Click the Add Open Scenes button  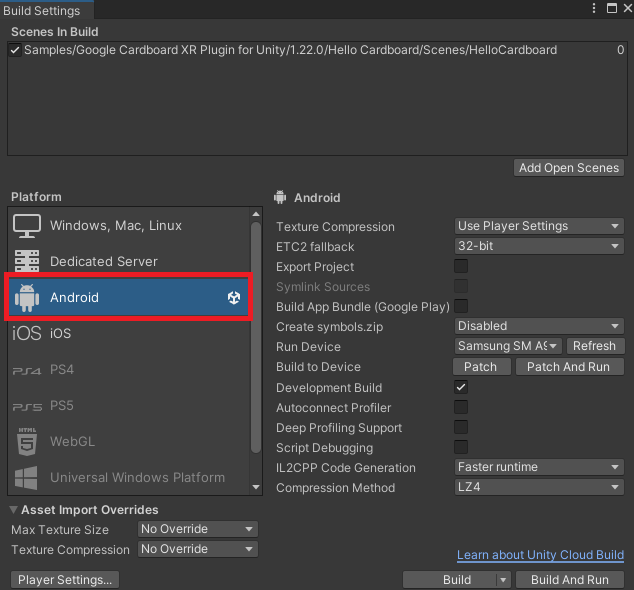[x=568, y=168]
